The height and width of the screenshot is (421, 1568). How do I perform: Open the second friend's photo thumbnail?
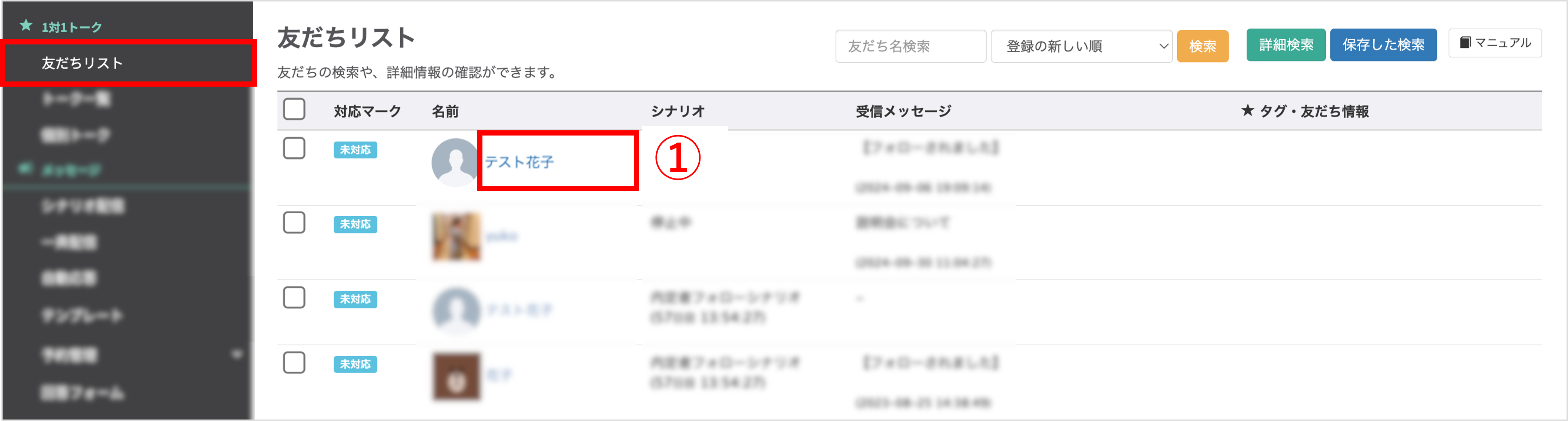457,237
